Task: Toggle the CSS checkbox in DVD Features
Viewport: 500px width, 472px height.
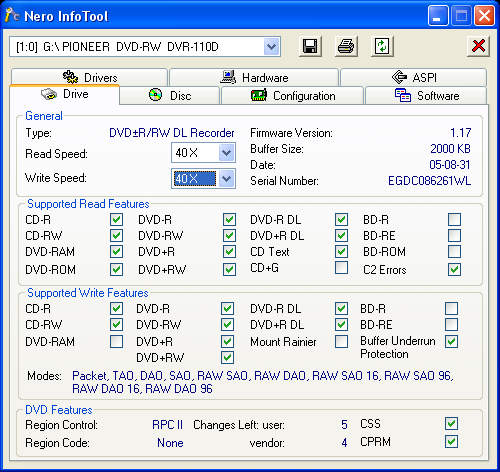Action: tap(451, 424)
